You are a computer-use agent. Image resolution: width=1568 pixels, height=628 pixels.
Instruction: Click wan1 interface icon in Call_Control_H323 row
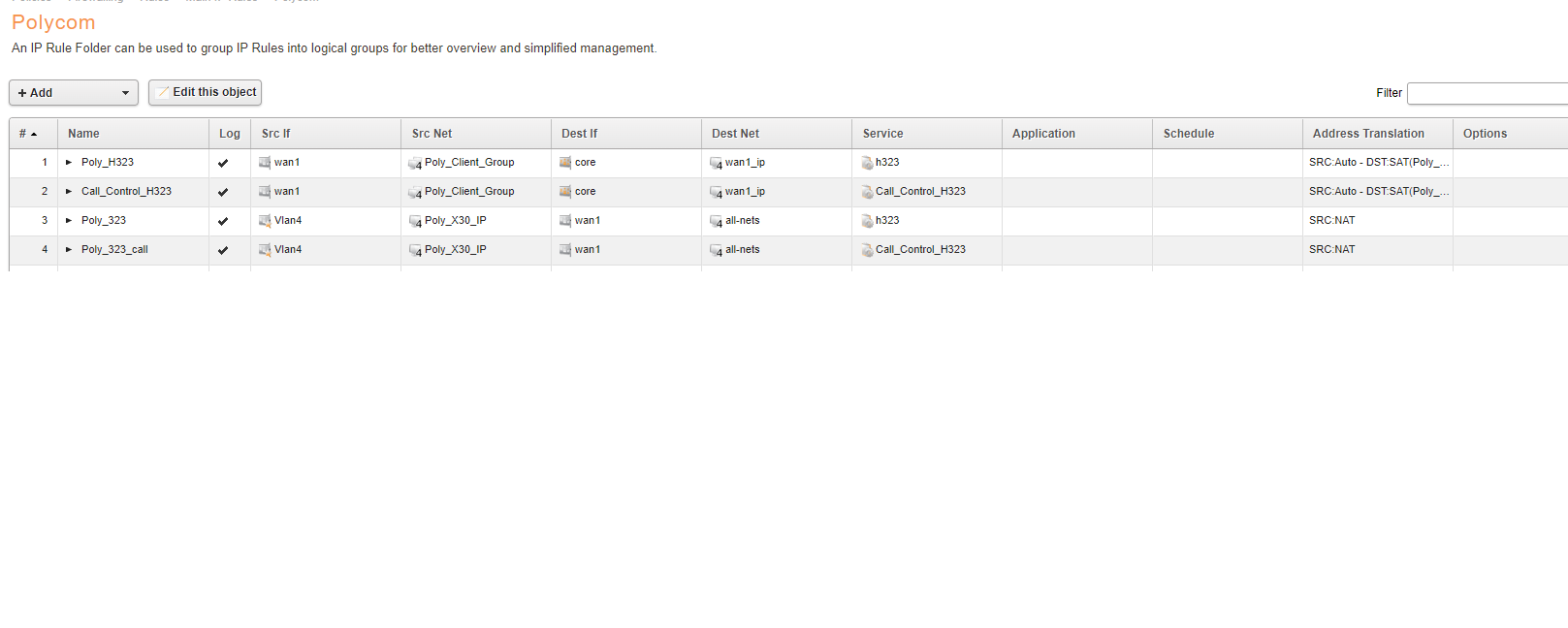265,192
